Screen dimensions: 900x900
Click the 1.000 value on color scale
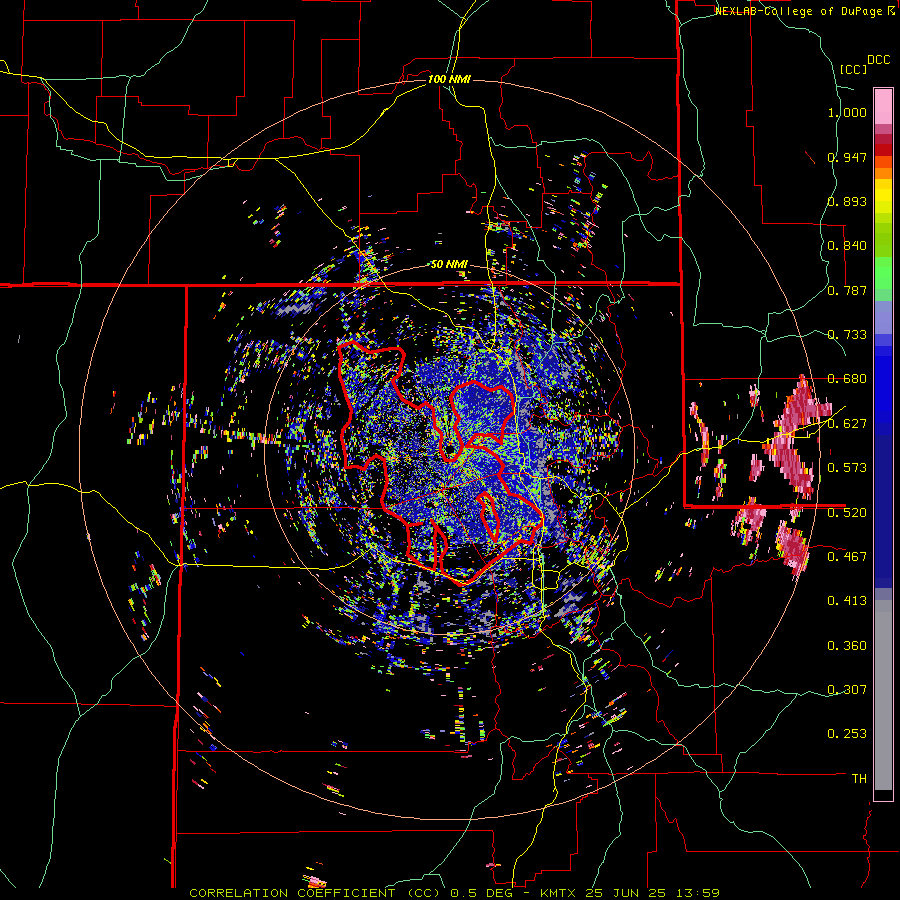coord(847,112)
